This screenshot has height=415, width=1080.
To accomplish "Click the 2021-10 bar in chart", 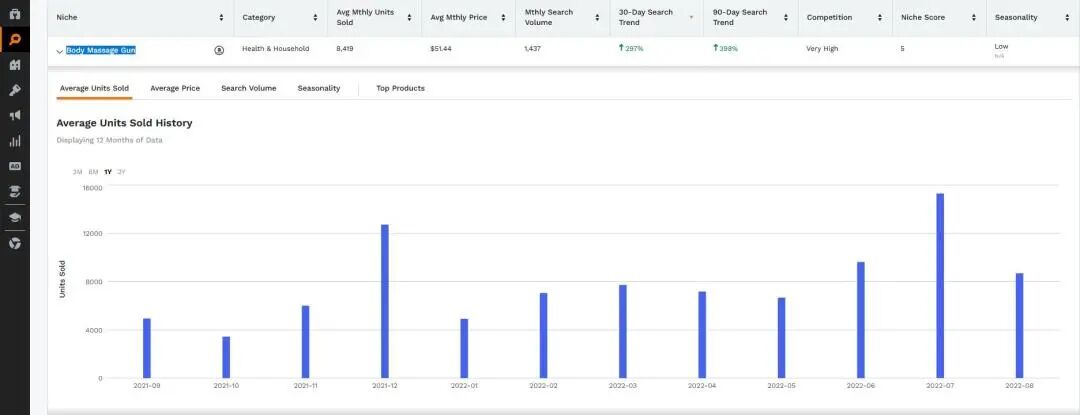I will point(226,357).
